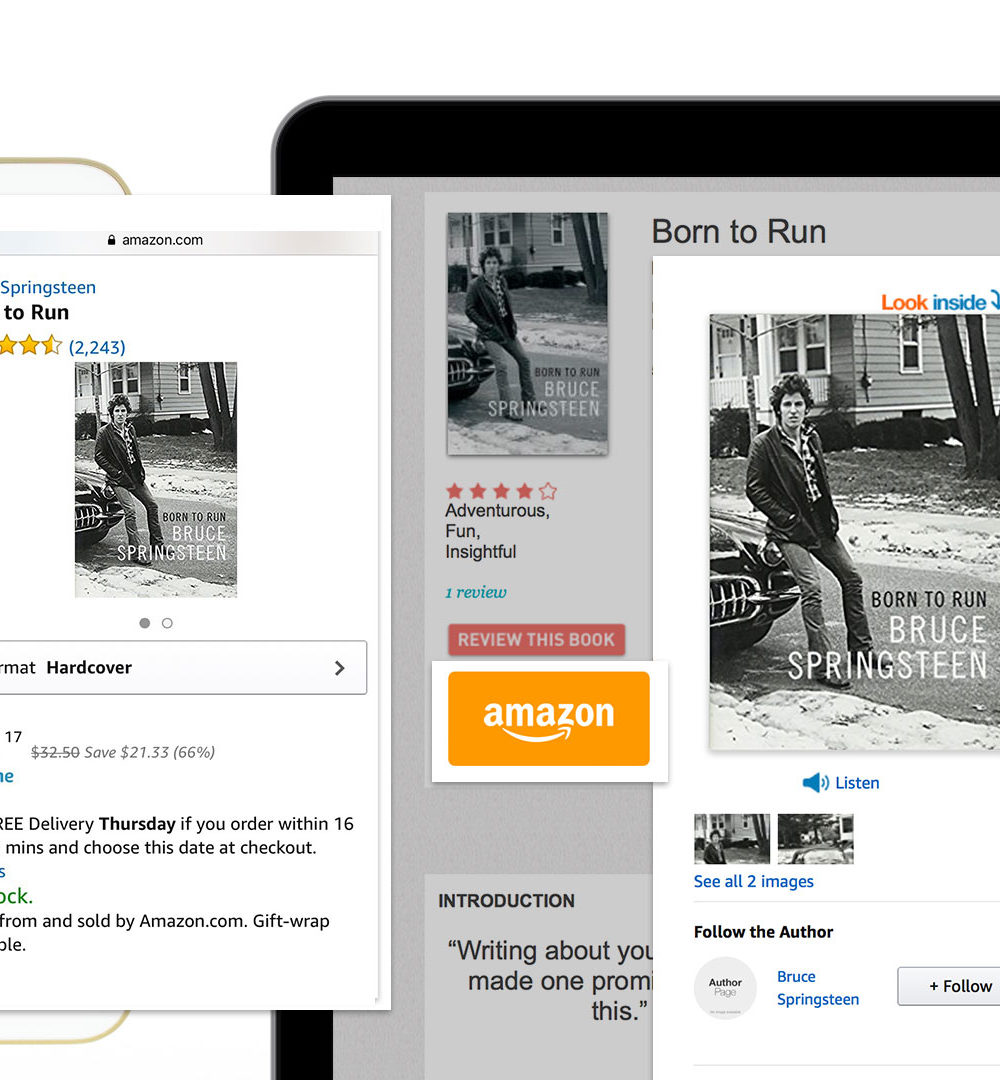
Task: Click the Adventurous, Fun, Insightful text
Action: [x=497, y=531]
